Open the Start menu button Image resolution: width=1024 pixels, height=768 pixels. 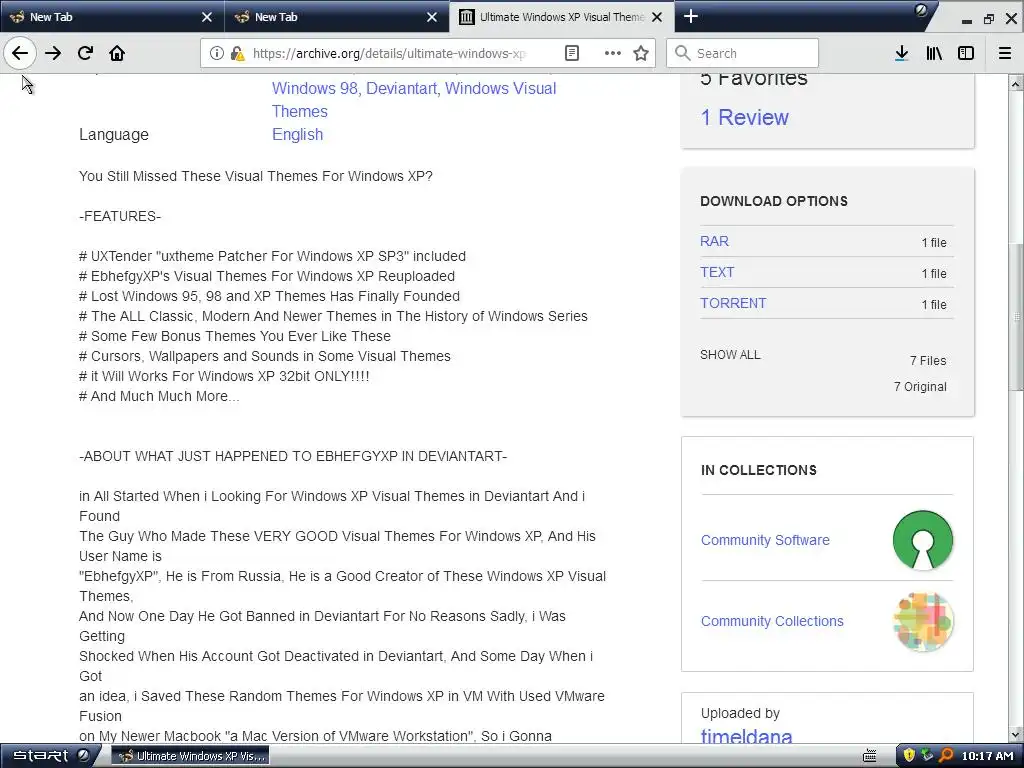pos(50,756)
